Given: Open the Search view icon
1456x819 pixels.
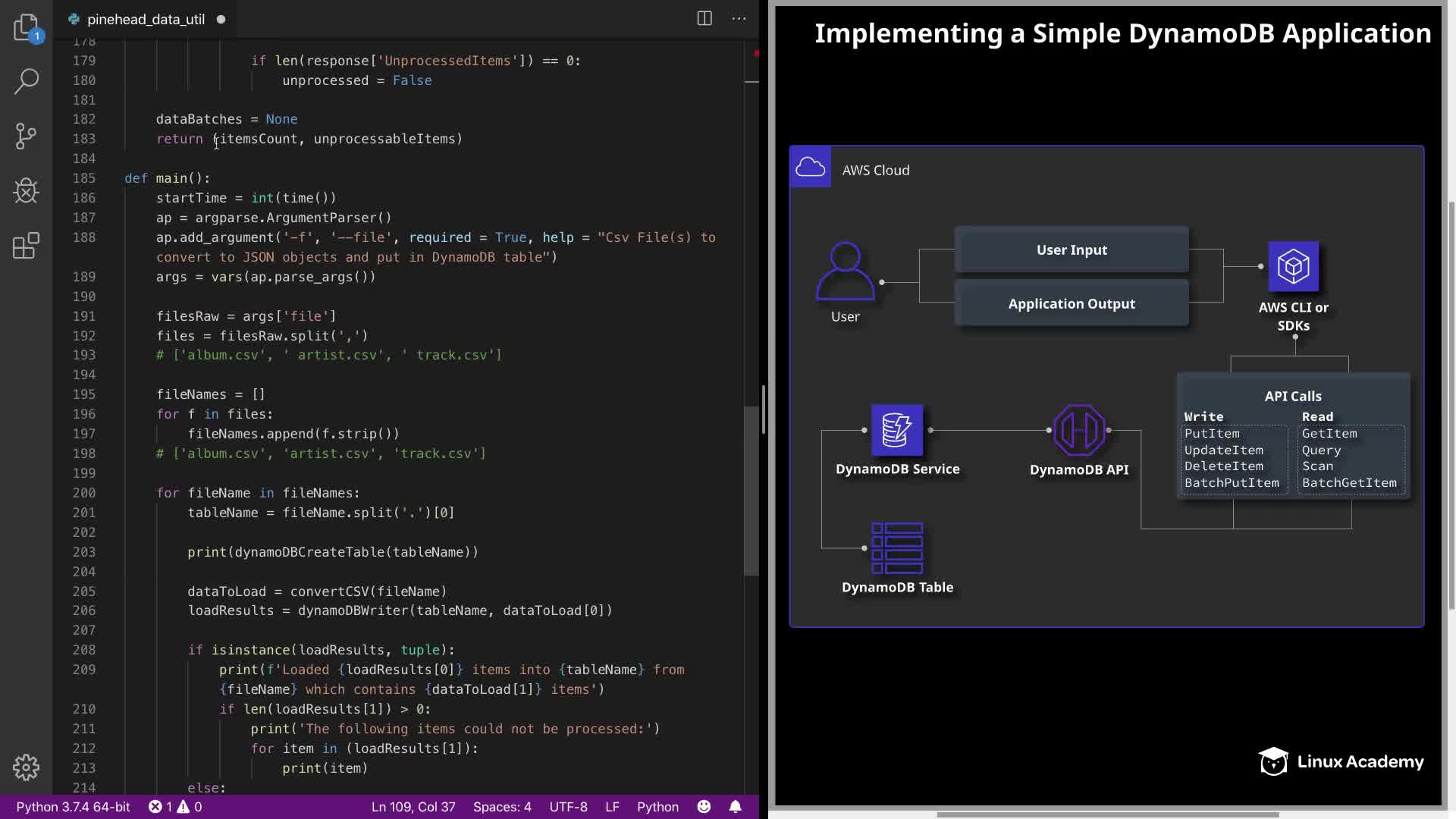Looking at the screenshot, I should tap(26, 81).
